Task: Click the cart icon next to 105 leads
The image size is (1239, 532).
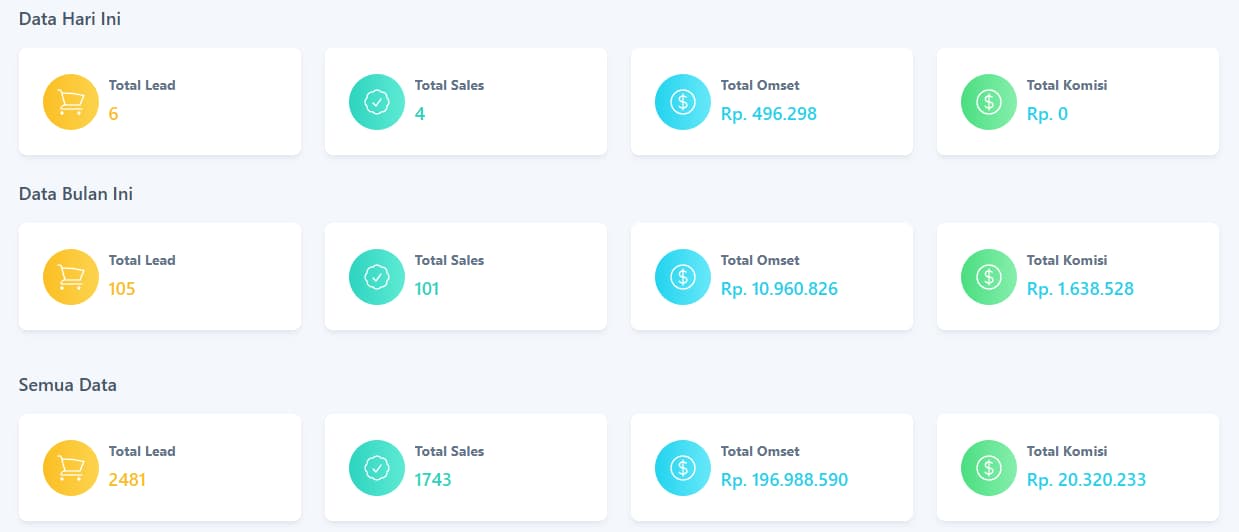Action: pyautogui.click(x=71, y=277)
